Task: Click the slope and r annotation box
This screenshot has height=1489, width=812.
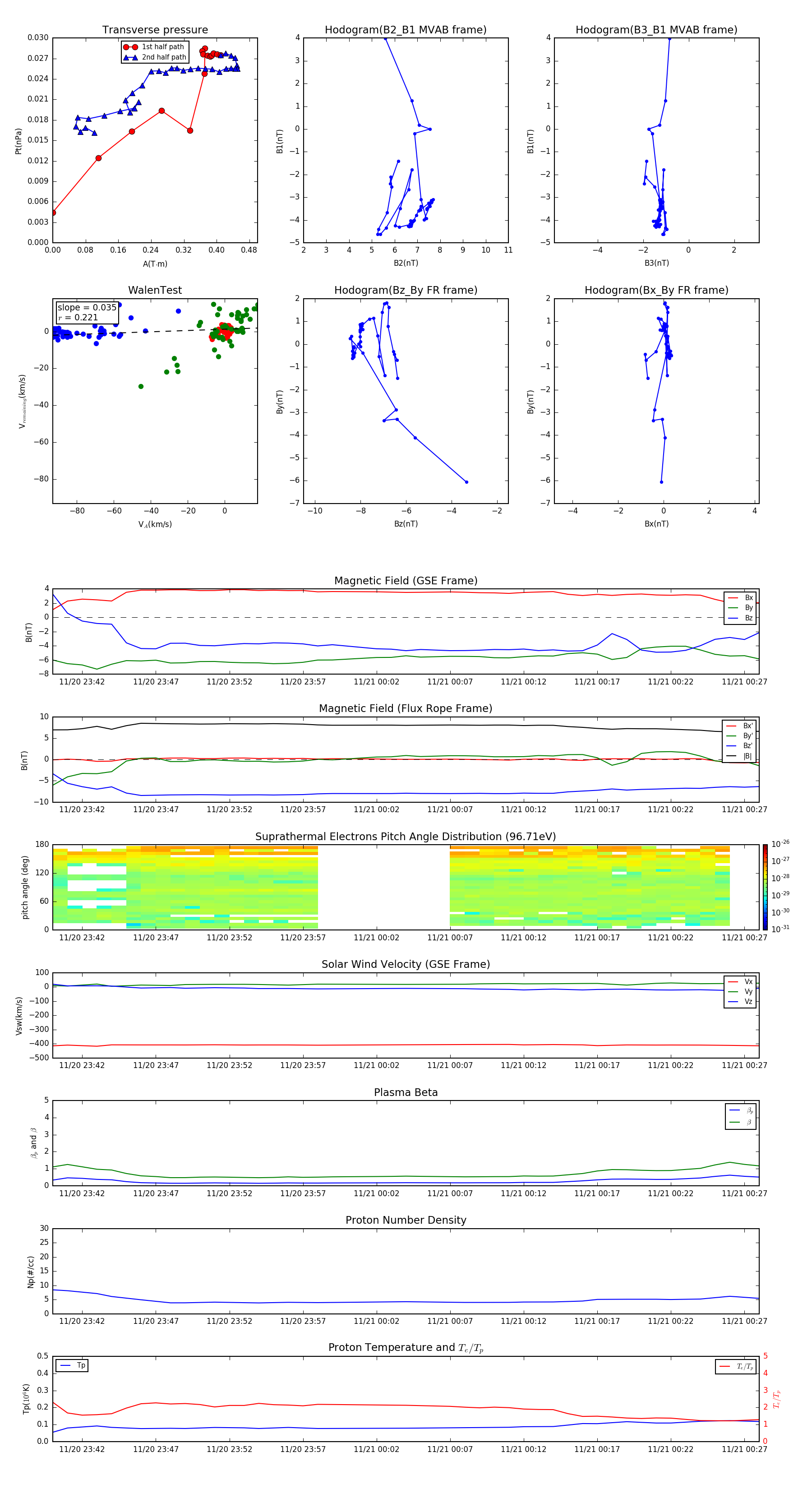Action: pyautogui.click(x=87, y=312)
